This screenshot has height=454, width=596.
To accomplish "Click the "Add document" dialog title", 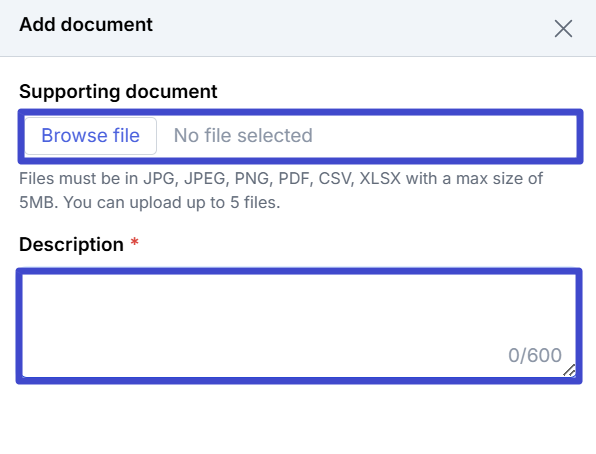I will coord(86,25).
